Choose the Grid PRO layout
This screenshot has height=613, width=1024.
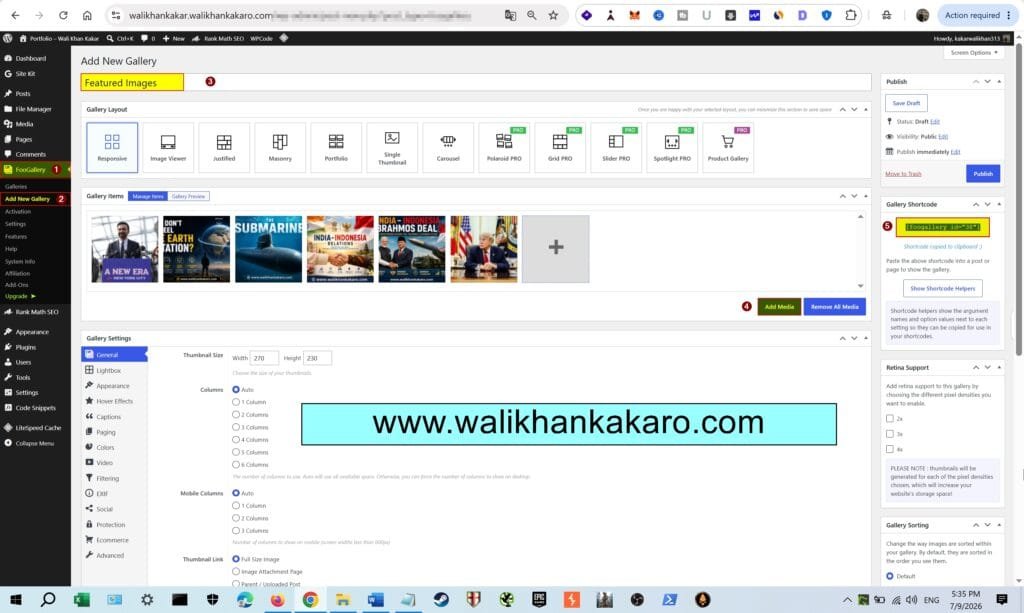(x=560, y=148)
